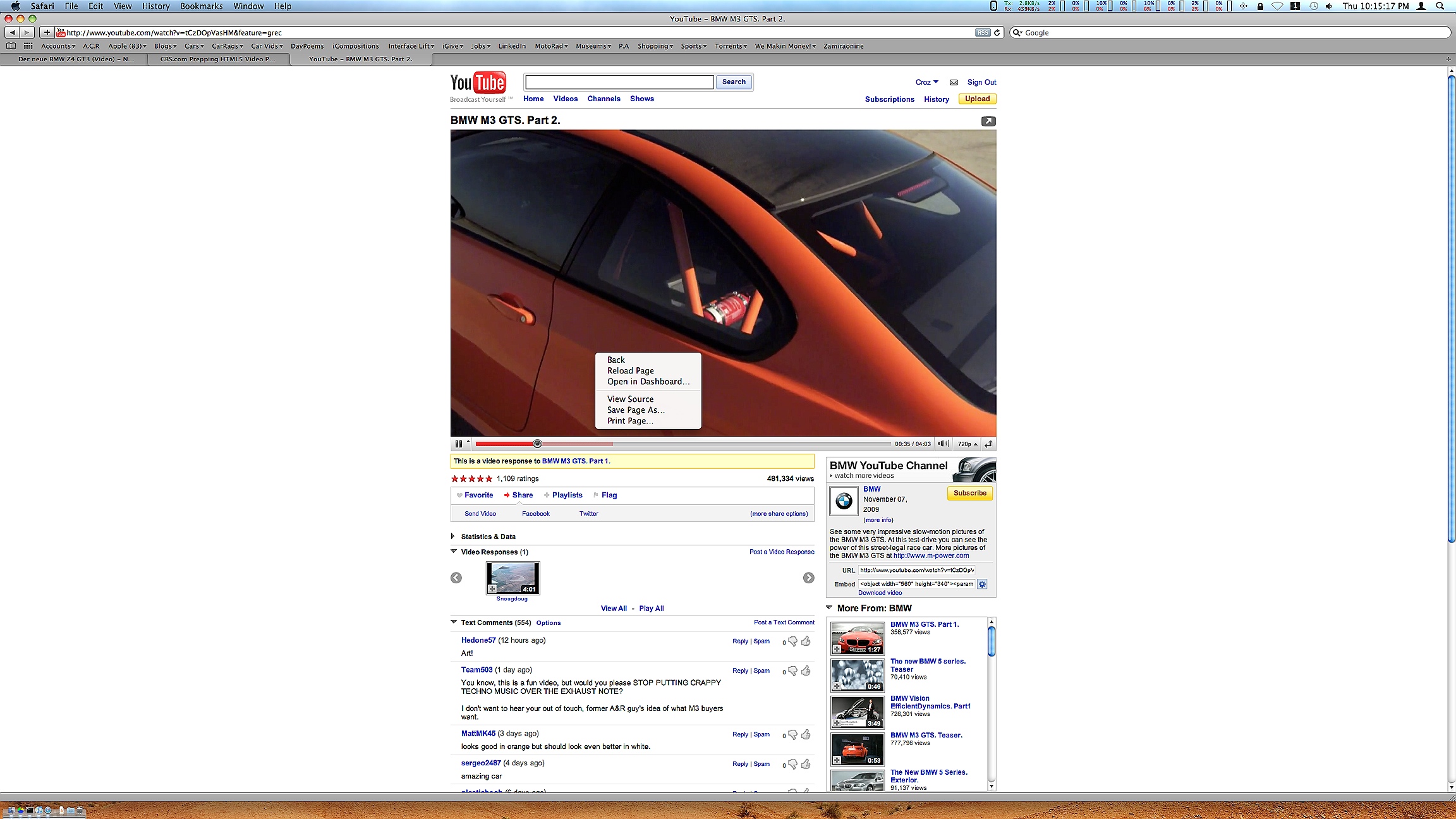Click the RSS badge in the address bar

click(x=983, y=32)
